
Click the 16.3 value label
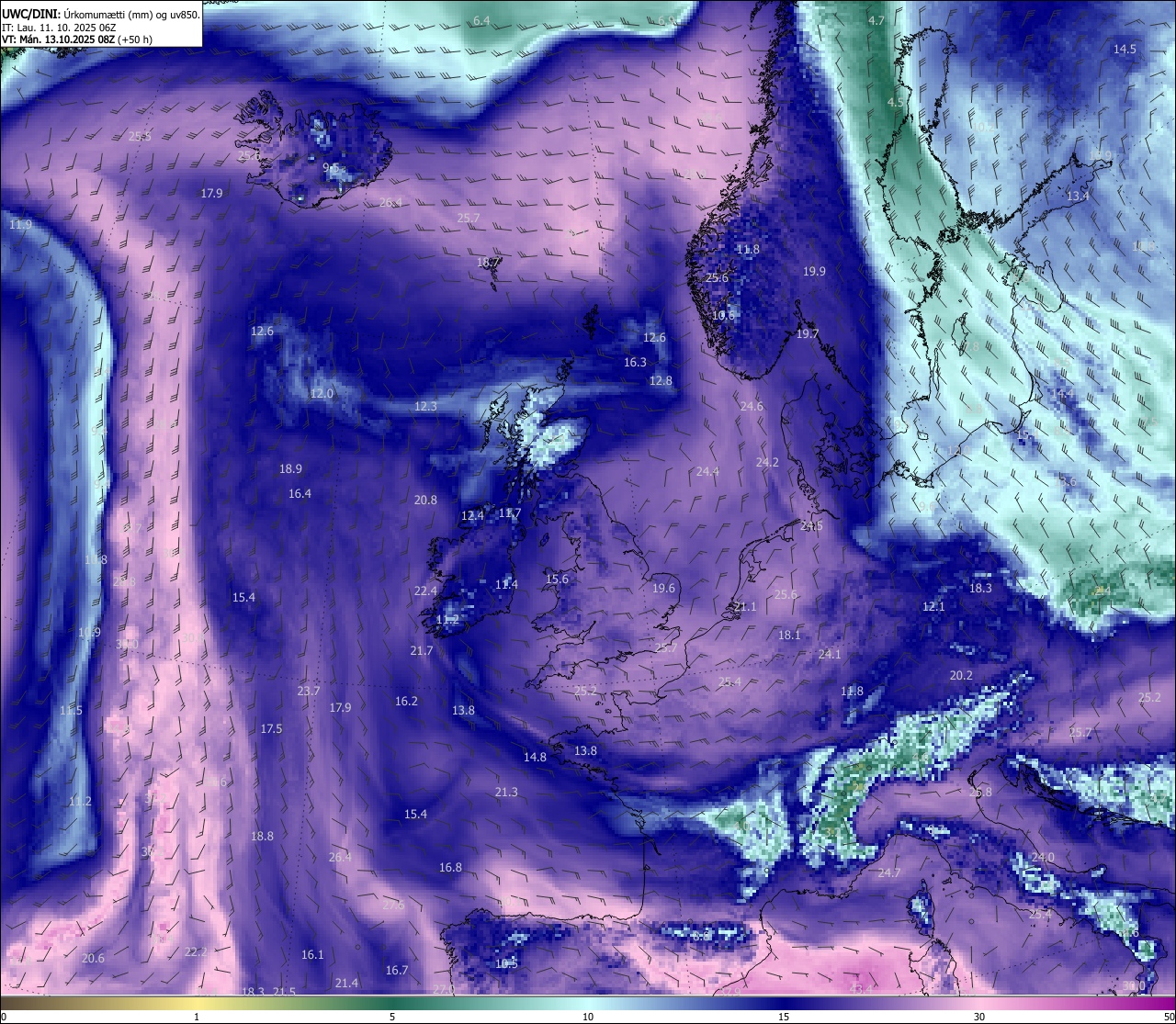[x=635, y=362]
